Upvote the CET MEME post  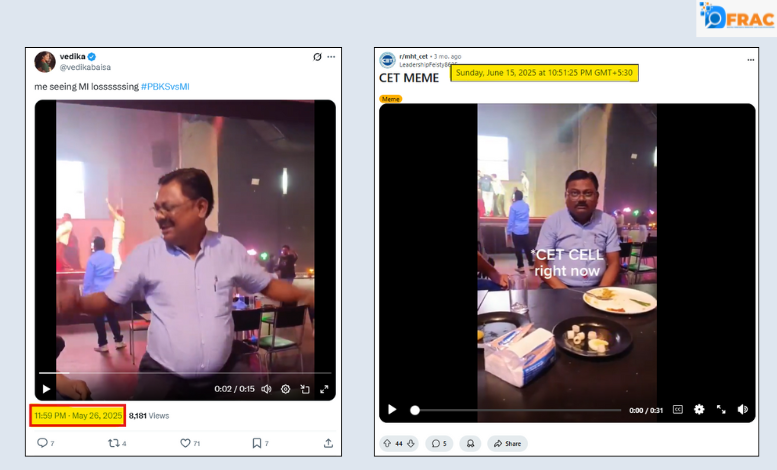pyautogui.click(x=386, y=443)
